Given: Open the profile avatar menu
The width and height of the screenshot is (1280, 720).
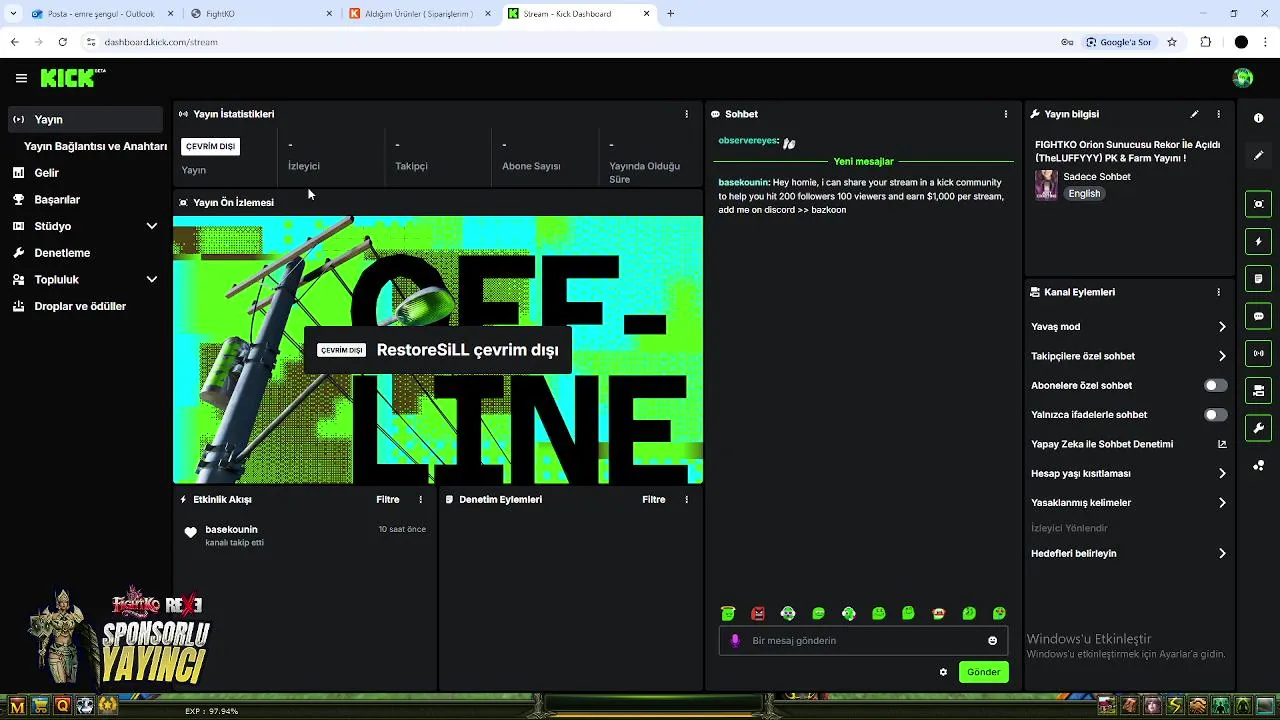Looking at the screenshot, I should click(x=1243, y=78).
